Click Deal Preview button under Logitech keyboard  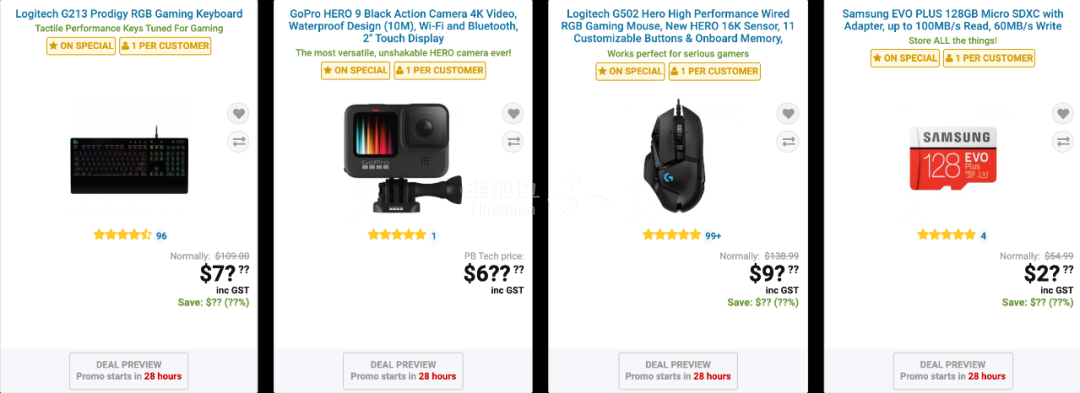click(129, 370)
